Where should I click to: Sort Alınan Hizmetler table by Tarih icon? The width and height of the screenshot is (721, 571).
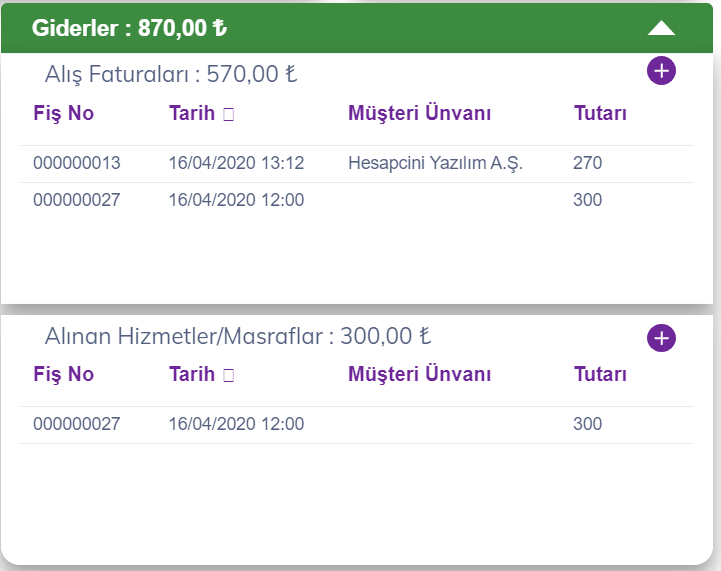pos(229,375)
